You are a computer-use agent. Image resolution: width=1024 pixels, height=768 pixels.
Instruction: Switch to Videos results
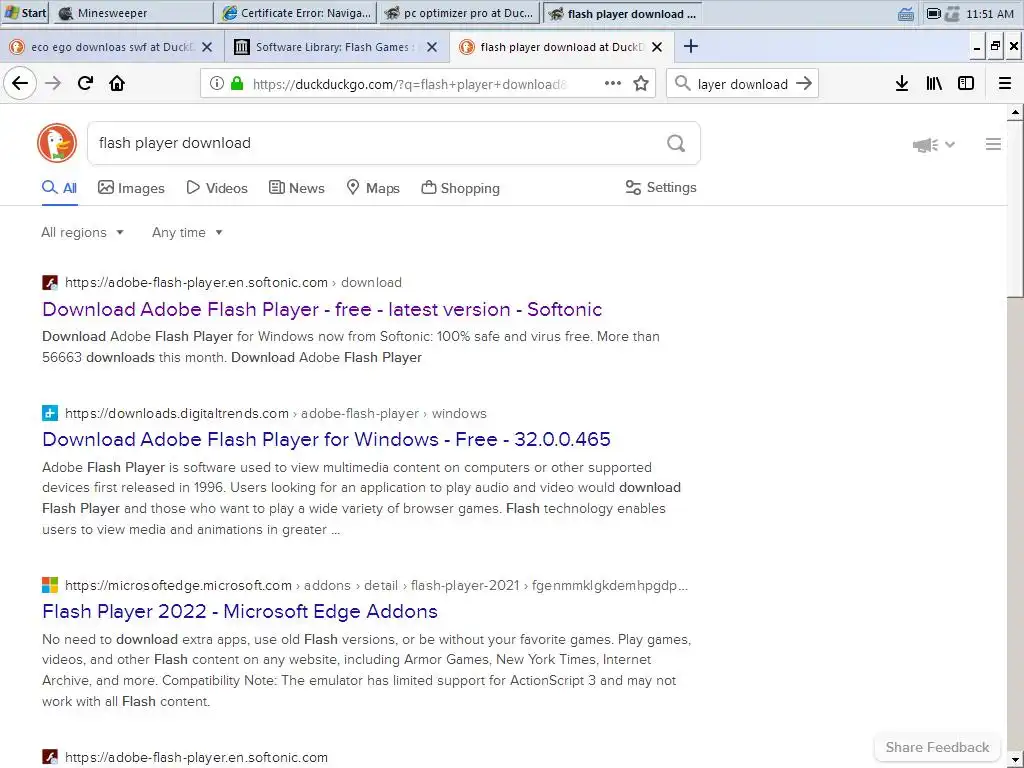coord(217,188)
